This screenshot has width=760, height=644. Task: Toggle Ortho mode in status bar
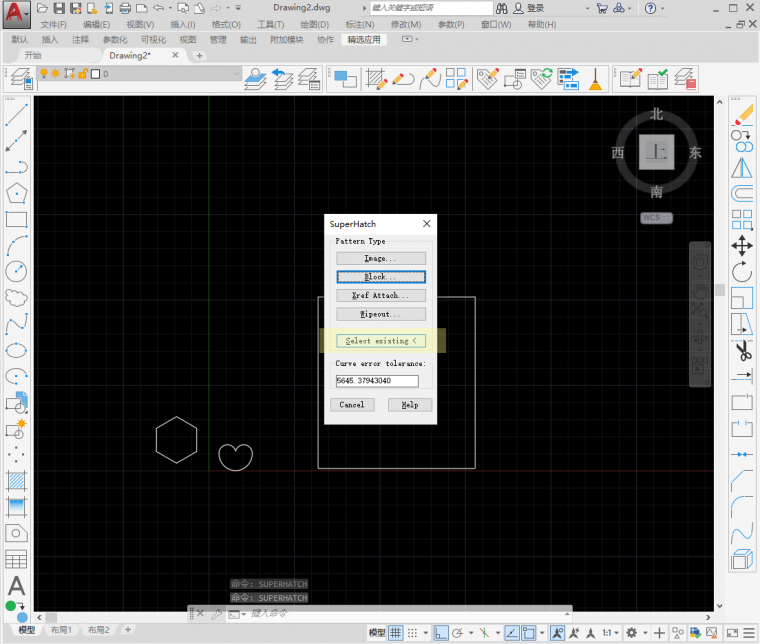pos(440,633)
